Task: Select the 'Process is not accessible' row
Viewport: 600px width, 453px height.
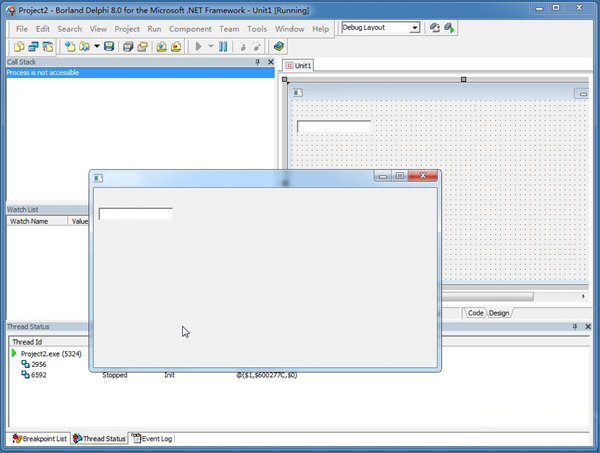Action: pos(140,73)
